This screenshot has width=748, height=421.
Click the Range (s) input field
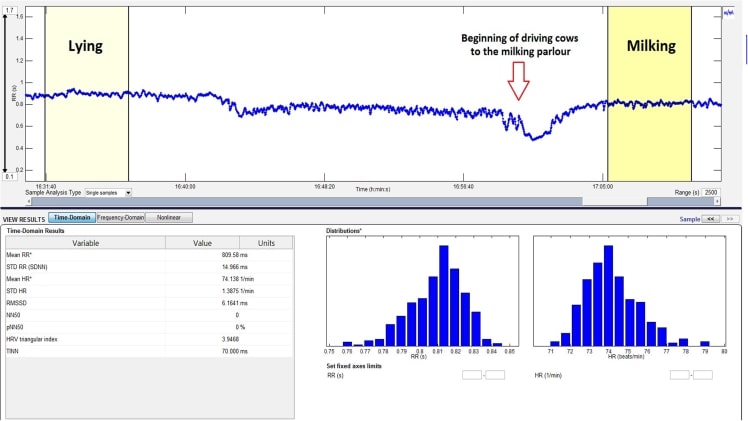click(711, 191)
